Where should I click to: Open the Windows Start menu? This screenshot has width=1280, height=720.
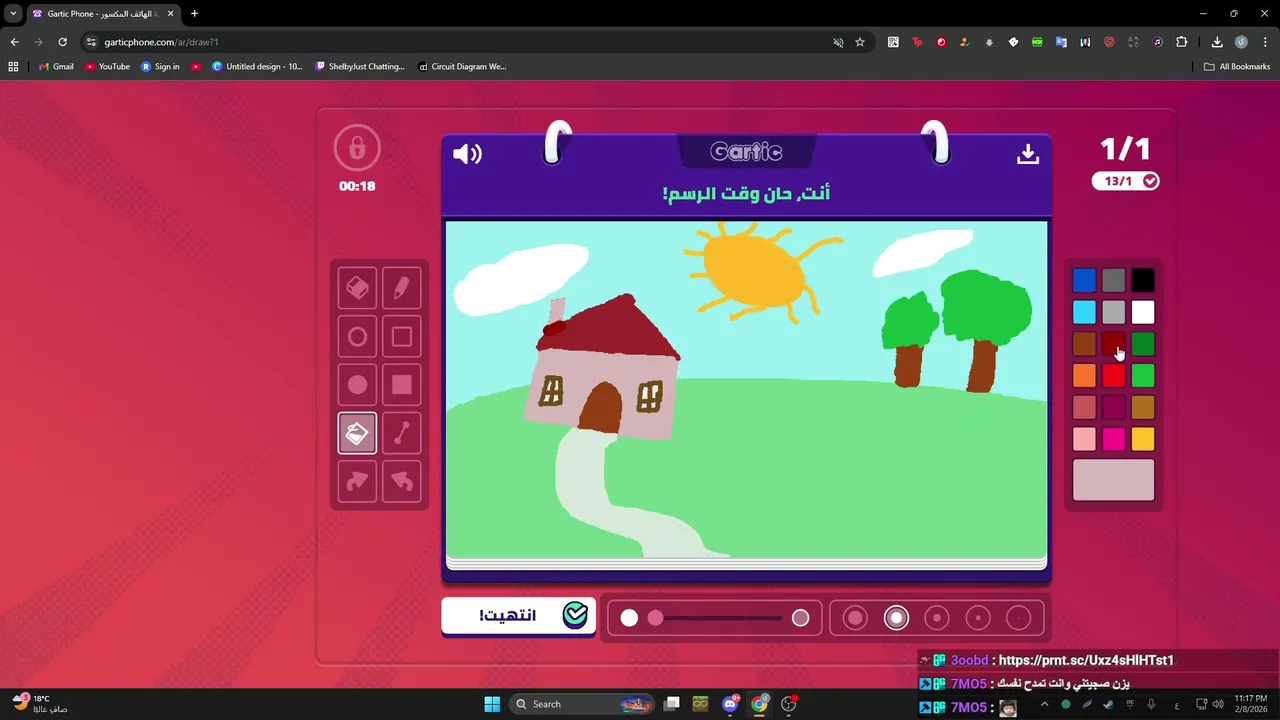[492, 704]
